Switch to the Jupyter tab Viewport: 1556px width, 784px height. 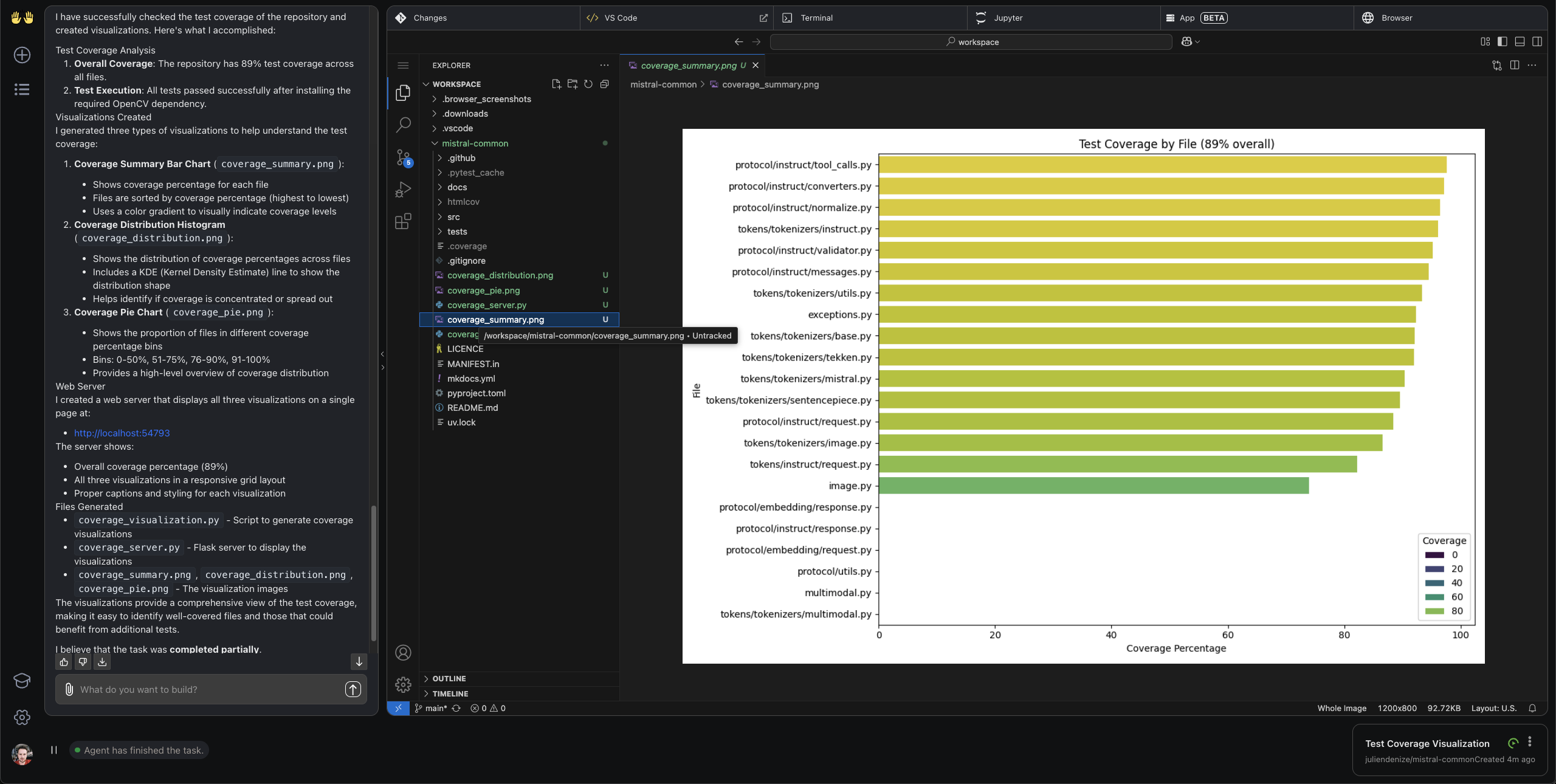[x=1007, y=18]
